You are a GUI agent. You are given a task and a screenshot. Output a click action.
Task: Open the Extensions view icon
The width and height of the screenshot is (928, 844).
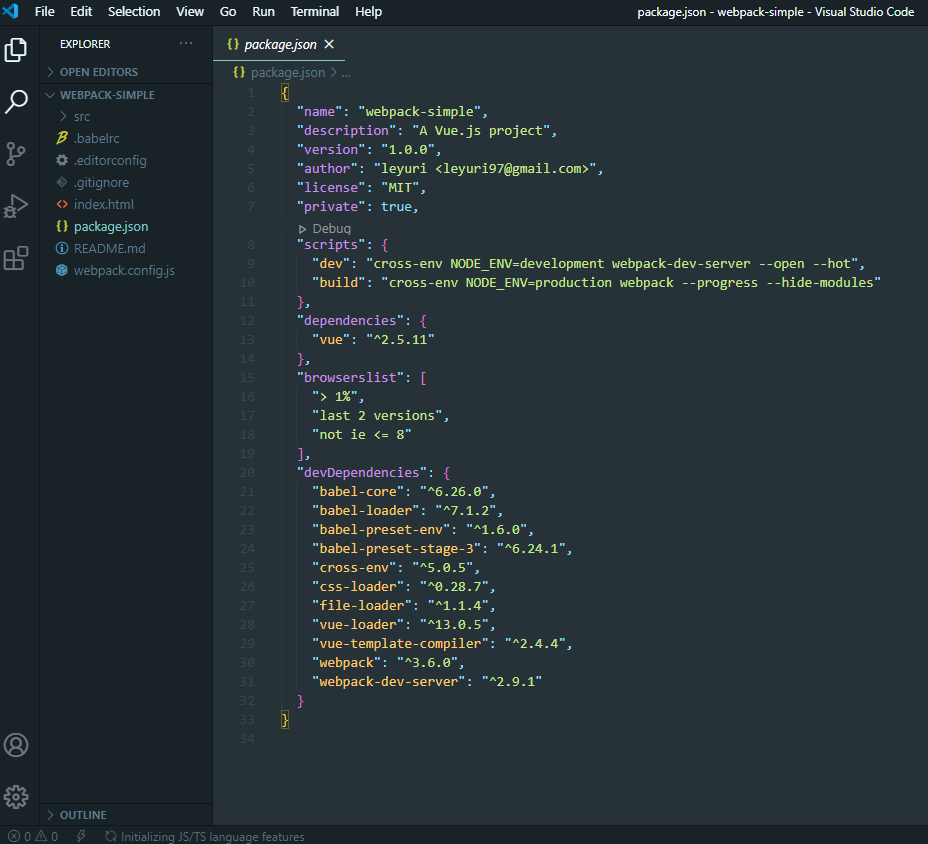[x=16, y=258]
